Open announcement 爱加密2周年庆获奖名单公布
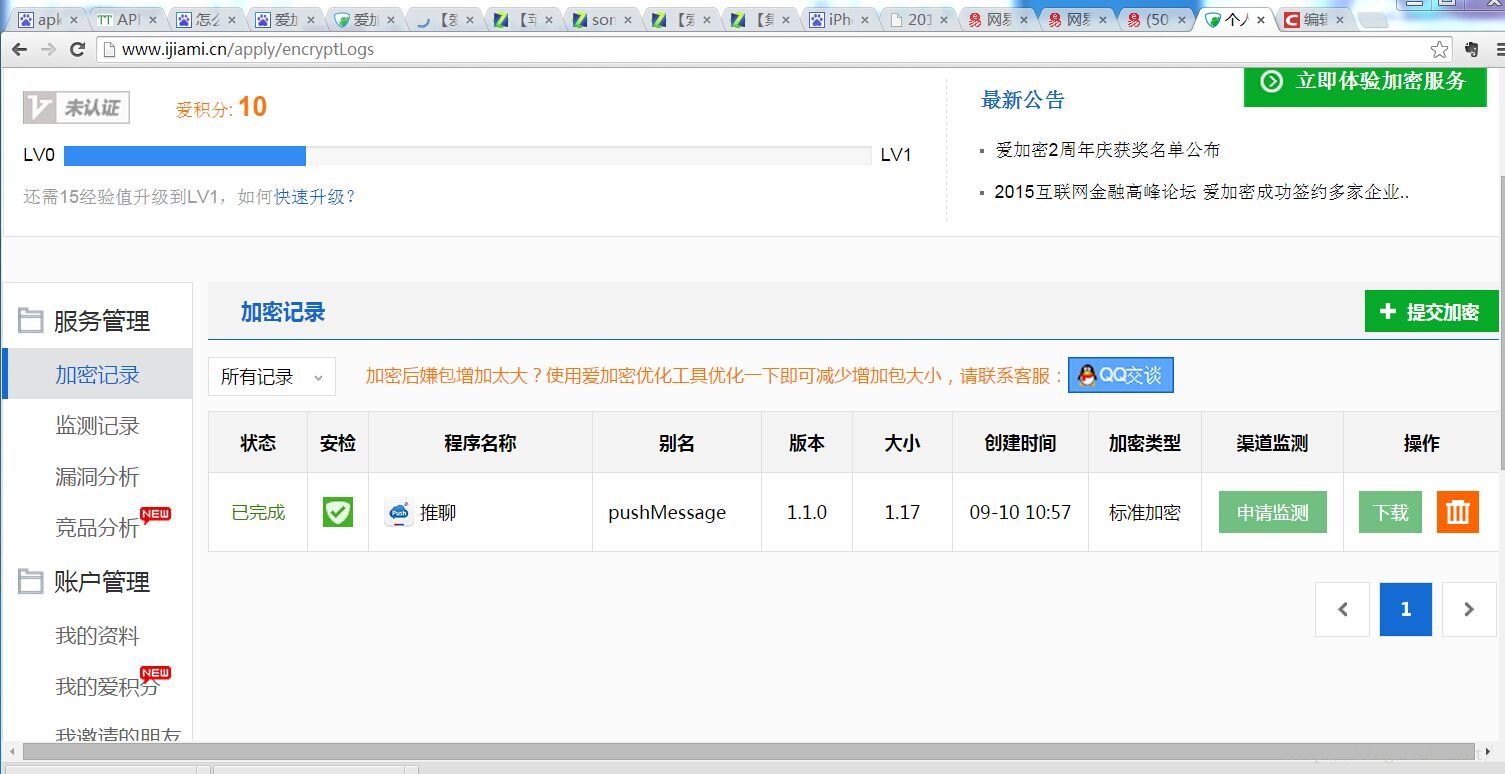The width and height of the screenshot is (1505, 774). [x=1107, y=150]
